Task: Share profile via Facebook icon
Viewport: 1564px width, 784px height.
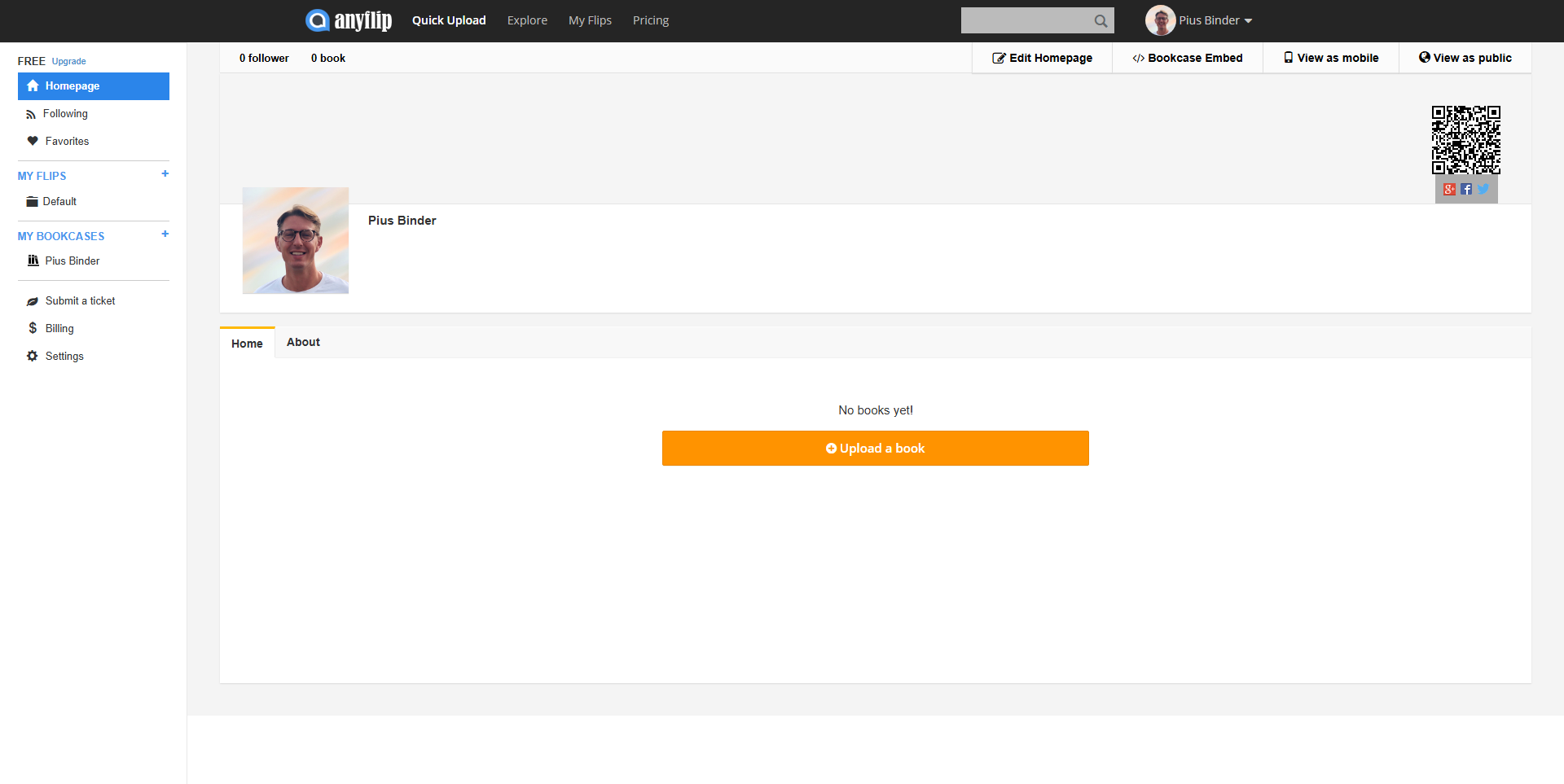Action: (x=1466, y=190)
